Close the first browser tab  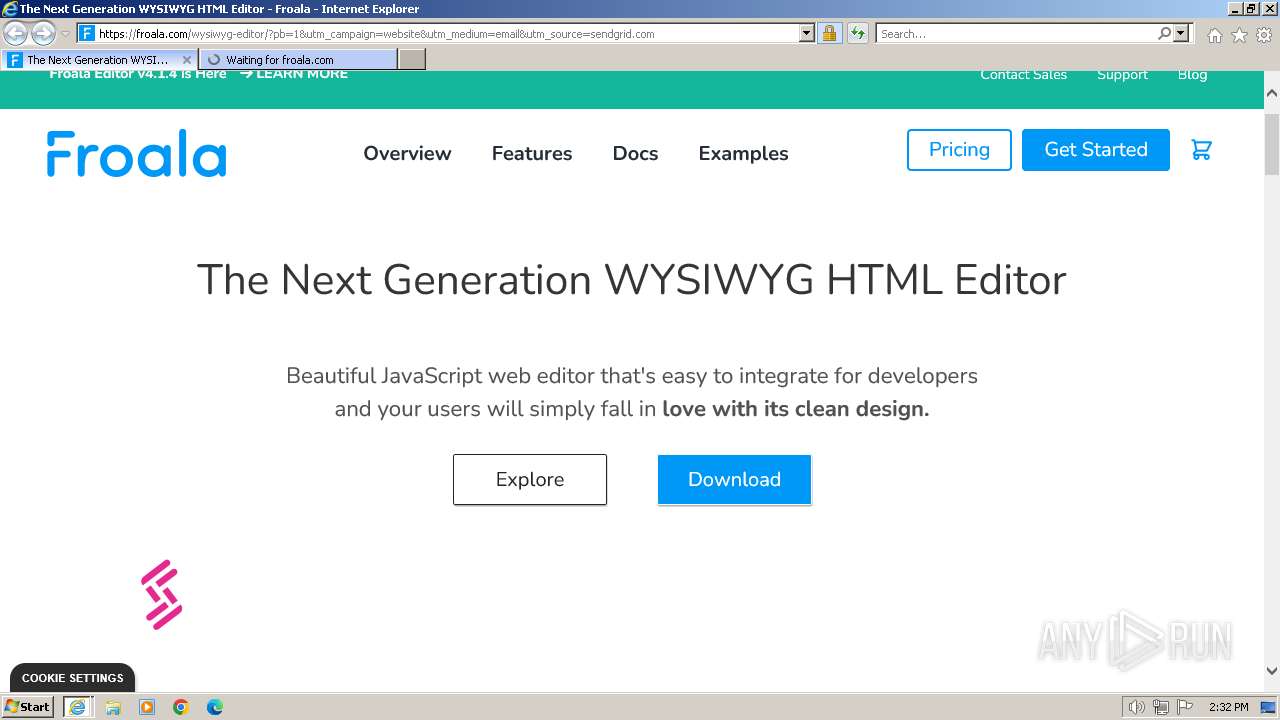[x=187, y=60]
